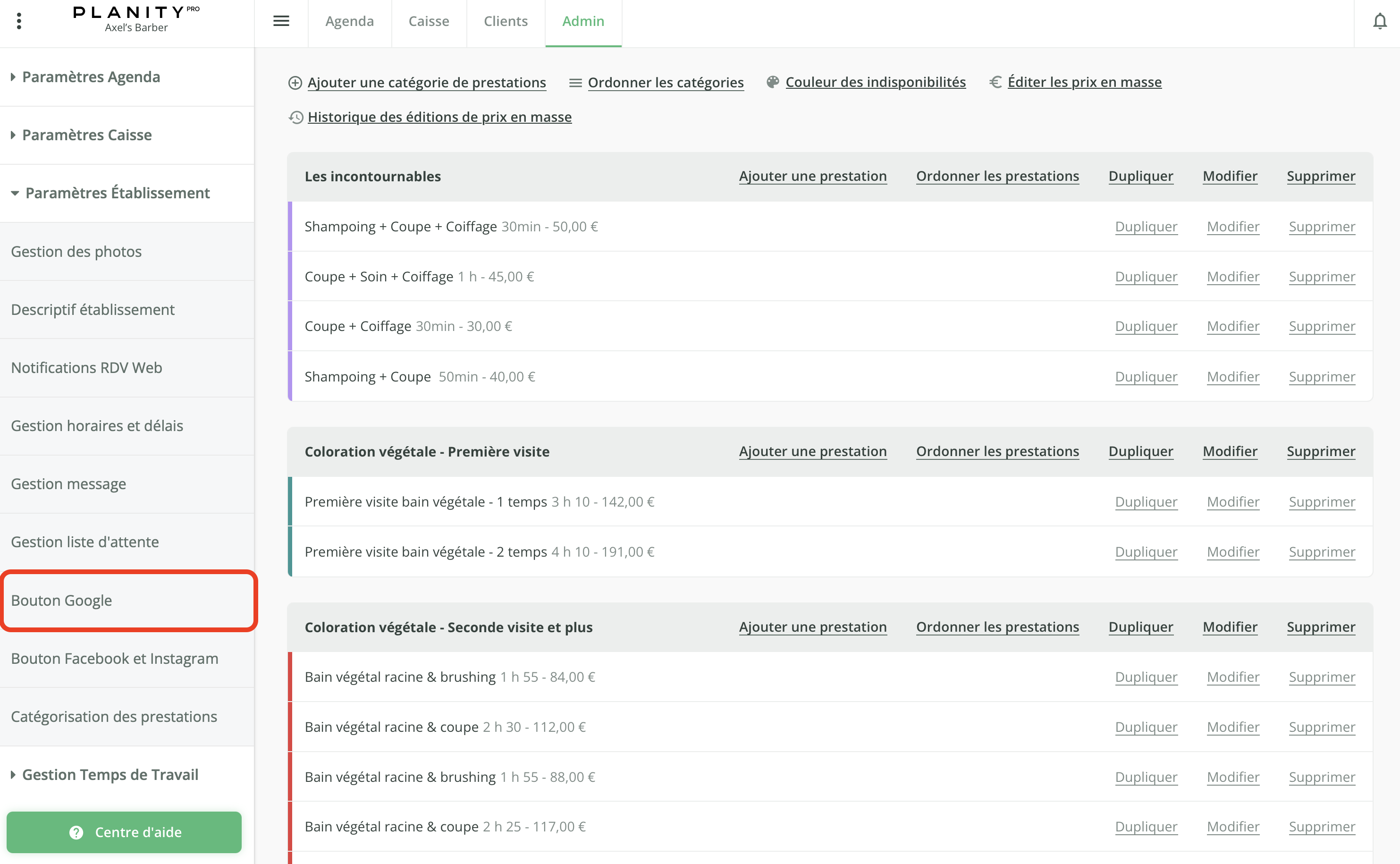Click the plus icon to add a prestation category
Screen dimensions: 1400x864
(295, 82)
